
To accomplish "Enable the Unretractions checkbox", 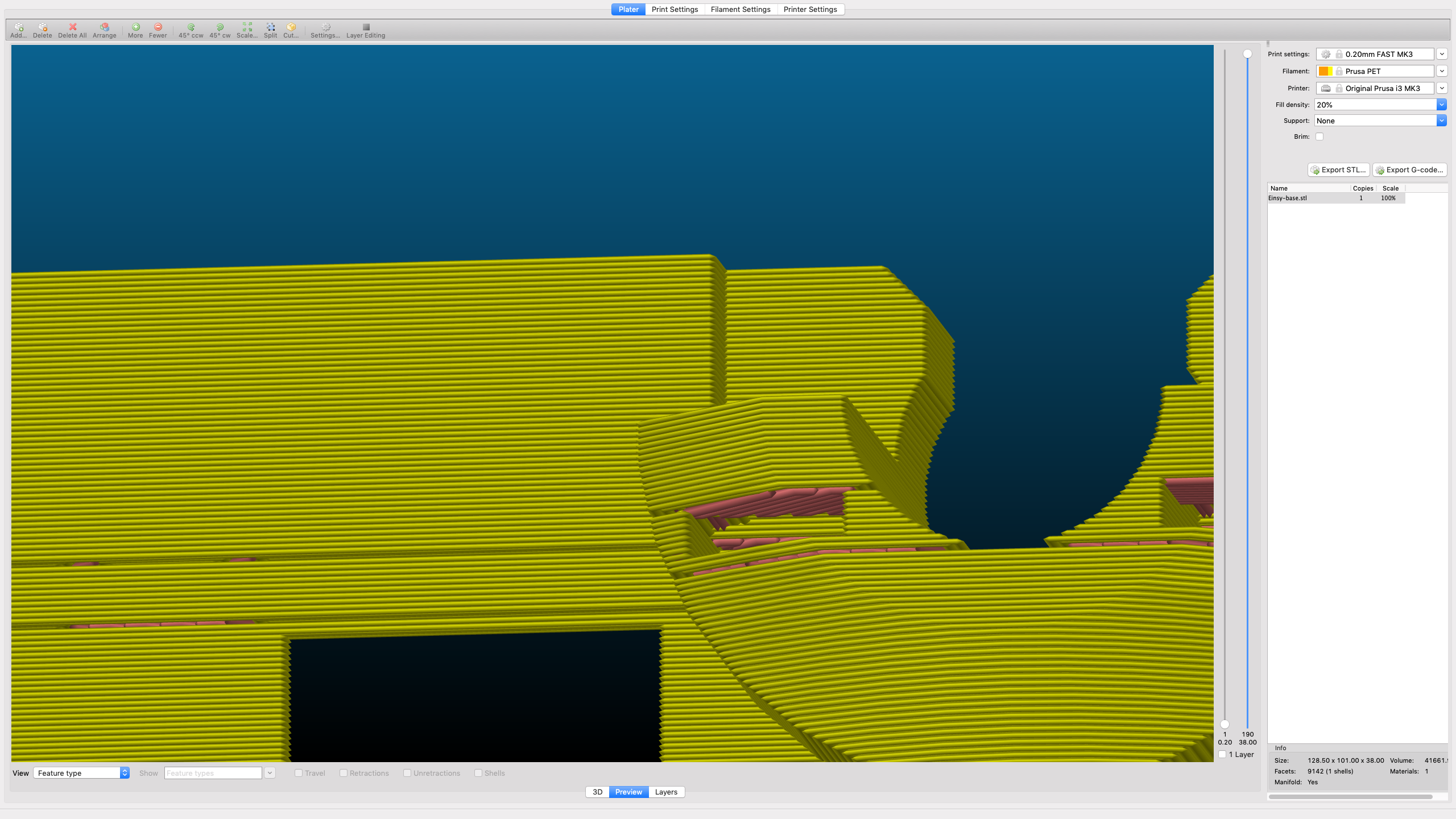I will [x=407, y=773].
